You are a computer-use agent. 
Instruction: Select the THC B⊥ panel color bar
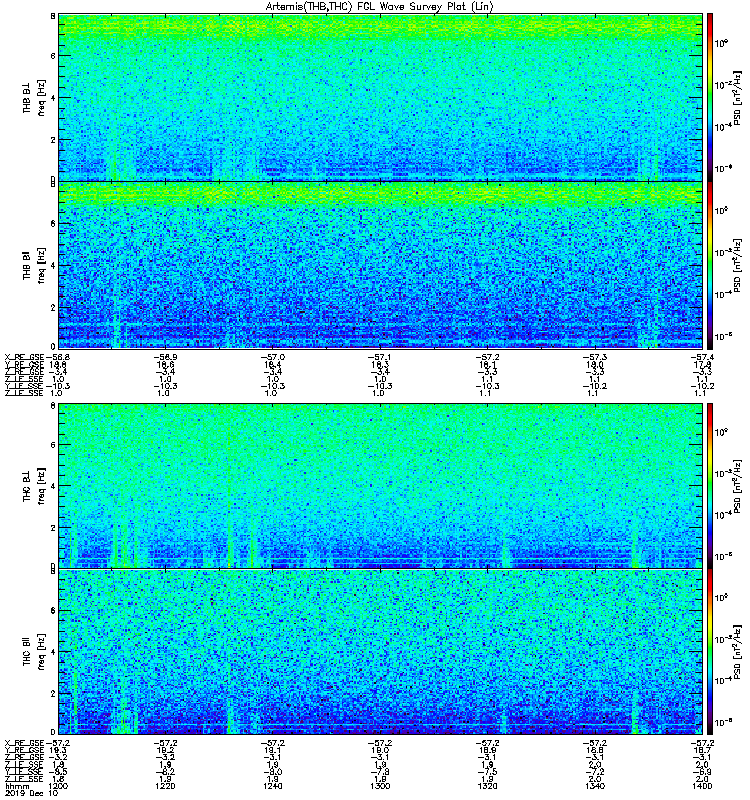pos(710,486)
